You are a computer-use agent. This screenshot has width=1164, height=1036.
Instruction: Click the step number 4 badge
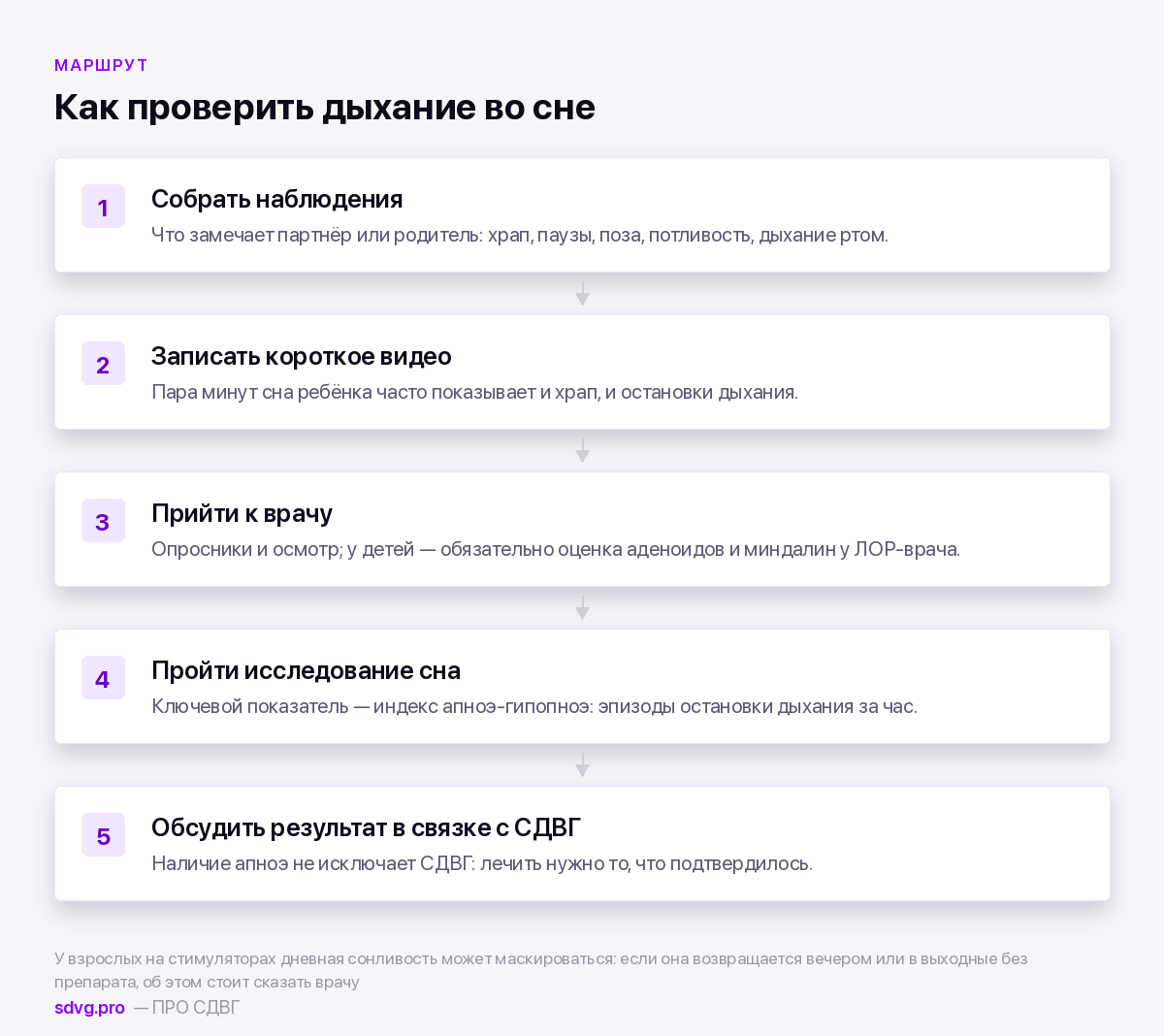tap(103, 678)
